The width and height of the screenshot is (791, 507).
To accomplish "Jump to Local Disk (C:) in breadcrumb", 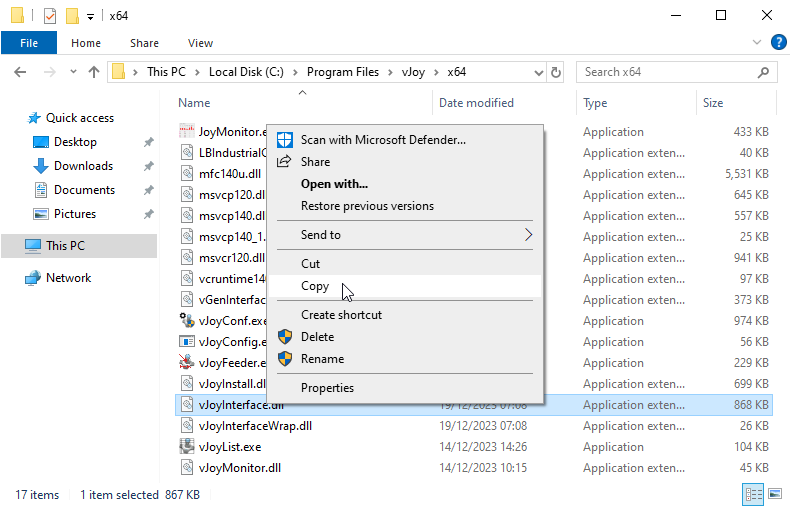I will tap(246, 72).
